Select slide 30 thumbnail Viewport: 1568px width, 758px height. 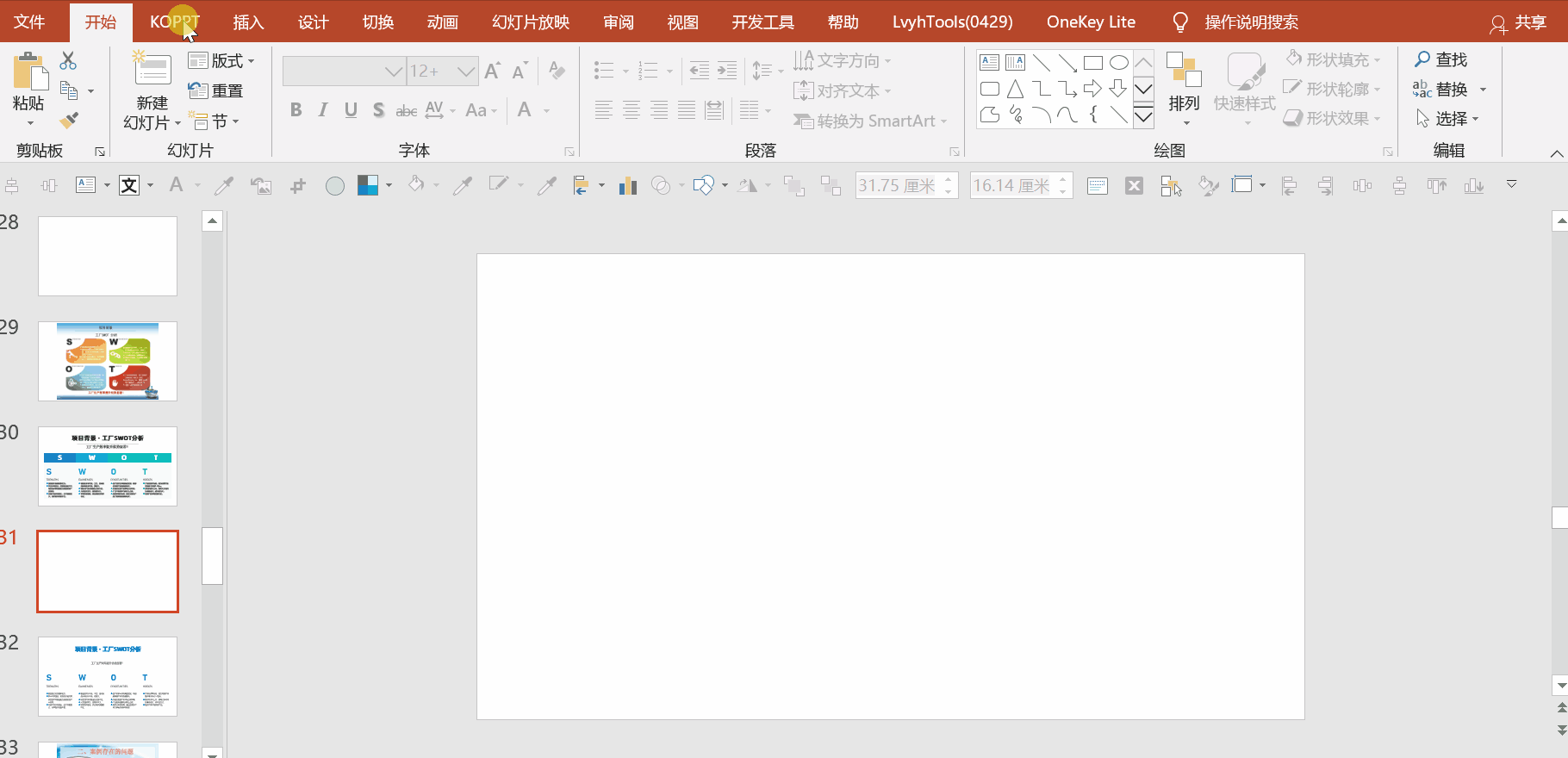[x=108, y=466]
